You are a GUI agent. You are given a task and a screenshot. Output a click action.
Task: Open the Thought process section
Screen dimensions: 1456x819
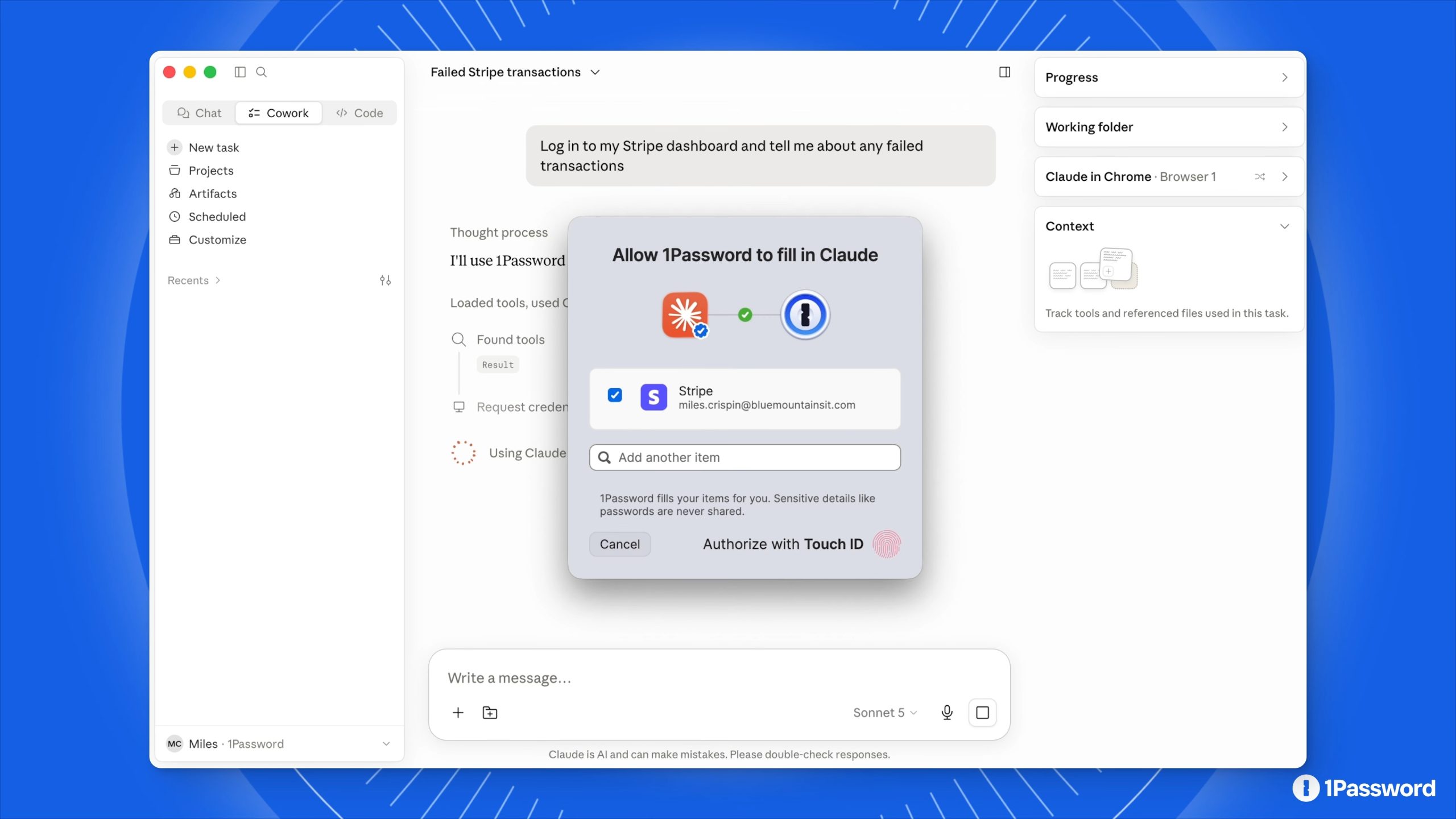(499, 233)
